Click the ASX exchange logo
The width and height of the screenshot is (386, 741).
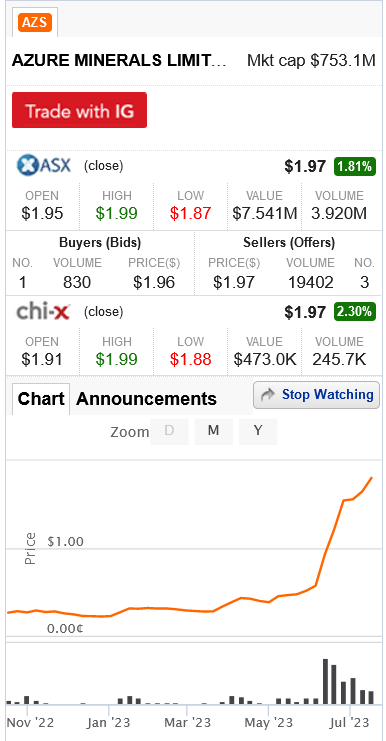44,165
